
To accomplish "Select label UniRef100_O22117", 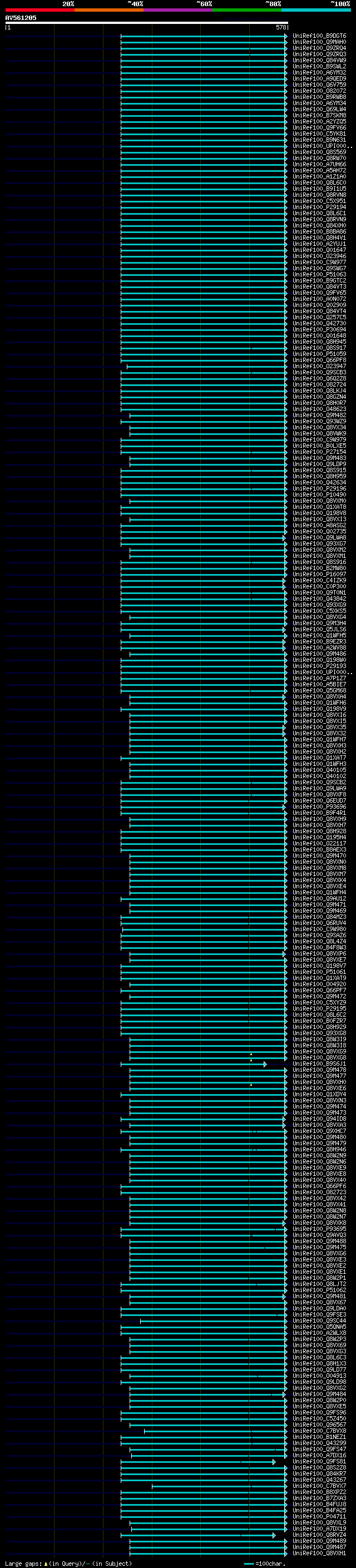I will [x=319, y=844].
